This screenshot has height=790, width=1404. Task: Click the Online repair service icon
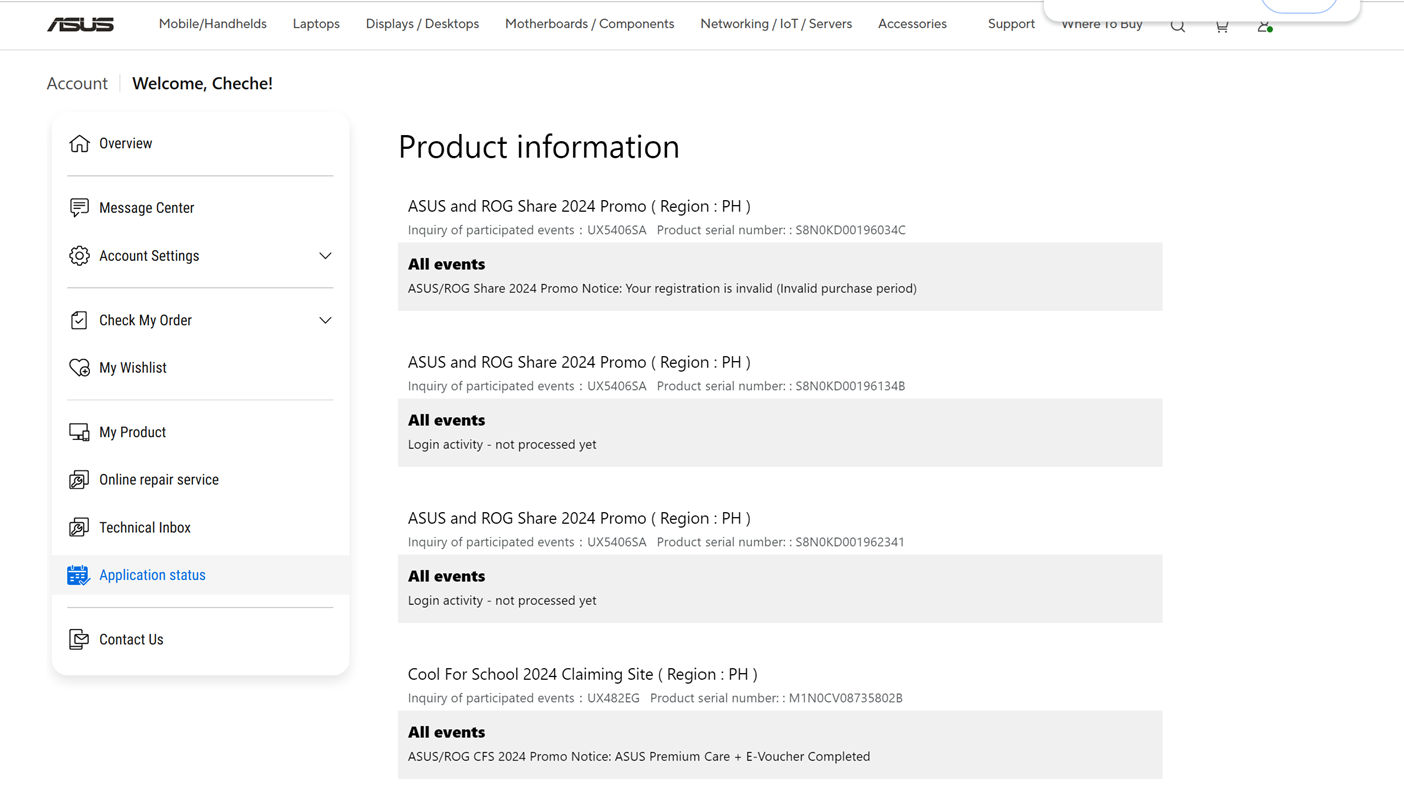click(x=79, y=479)
